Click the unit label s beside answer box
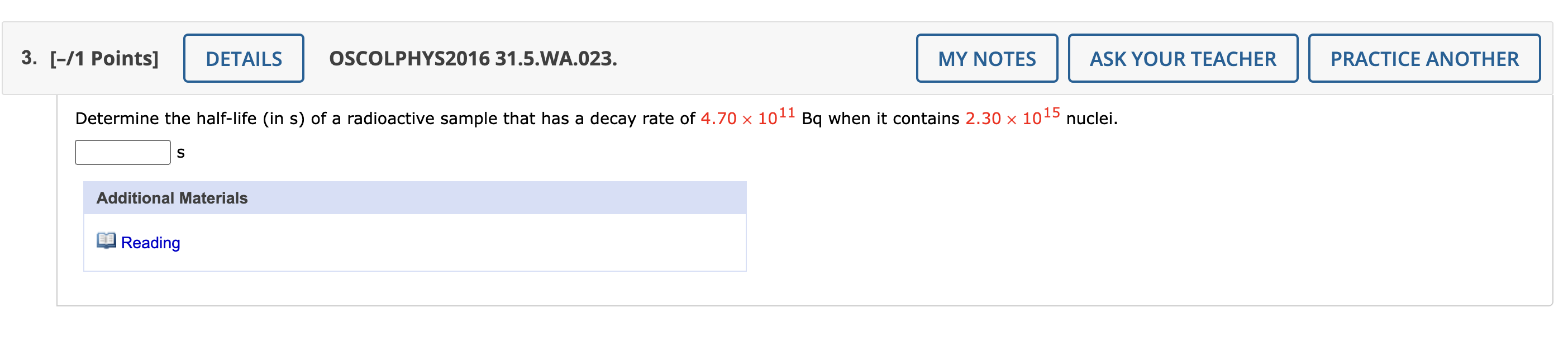 tap(180, 152)
